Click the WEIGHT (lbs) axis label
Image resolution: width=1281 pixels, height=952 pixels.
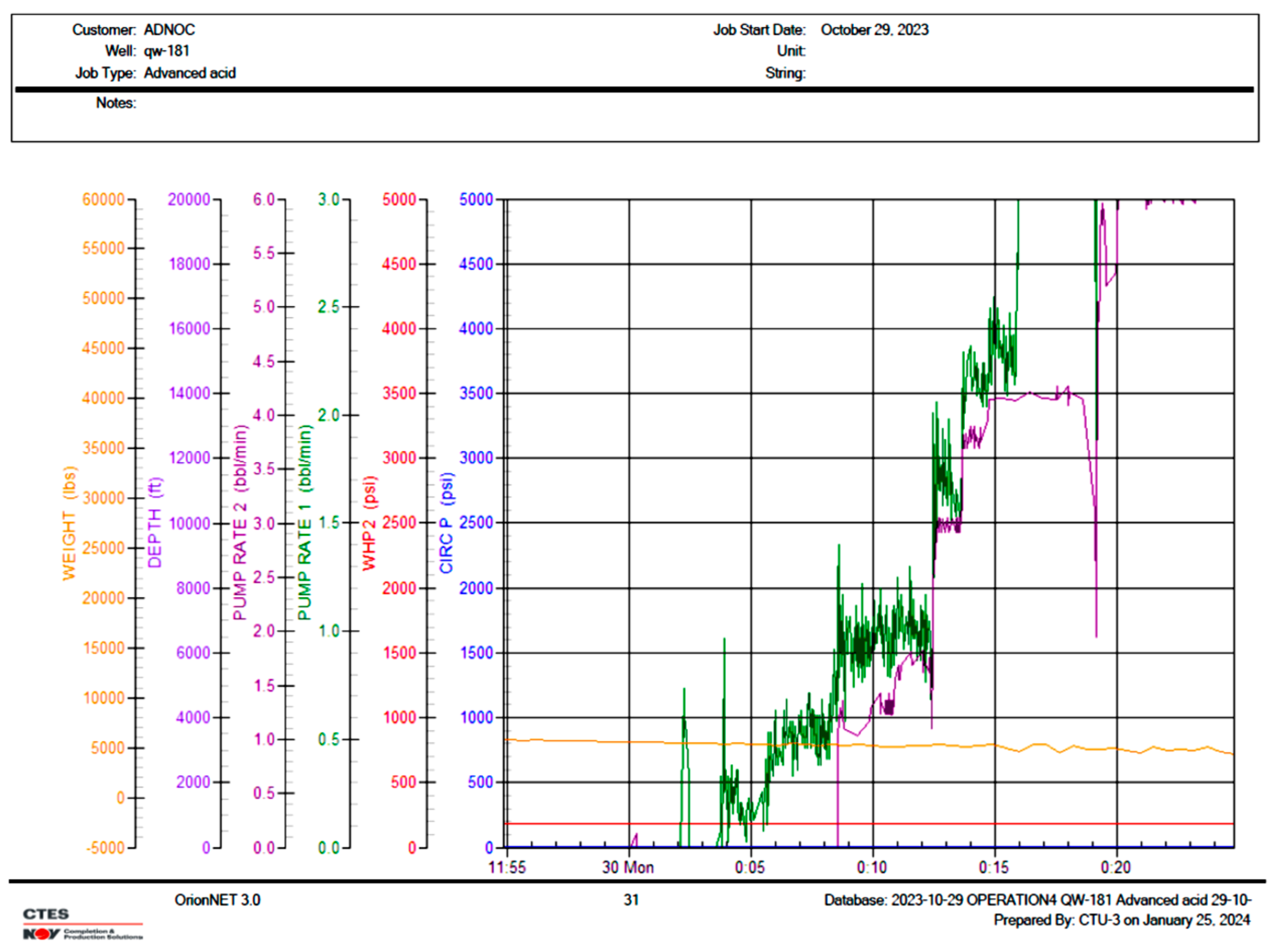coord(69,523)
